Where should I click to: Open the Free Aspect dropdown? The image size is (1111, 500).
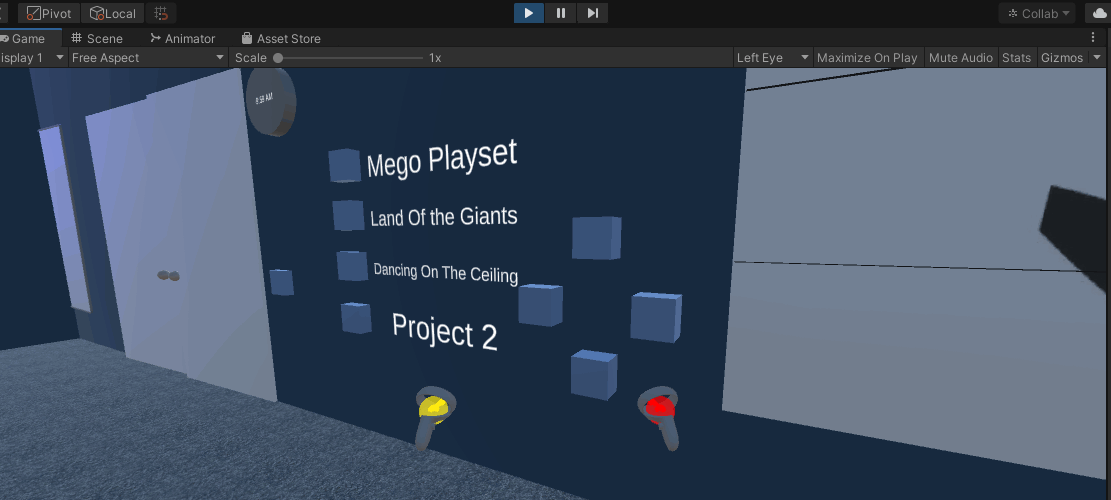click(x=148, y=57)
